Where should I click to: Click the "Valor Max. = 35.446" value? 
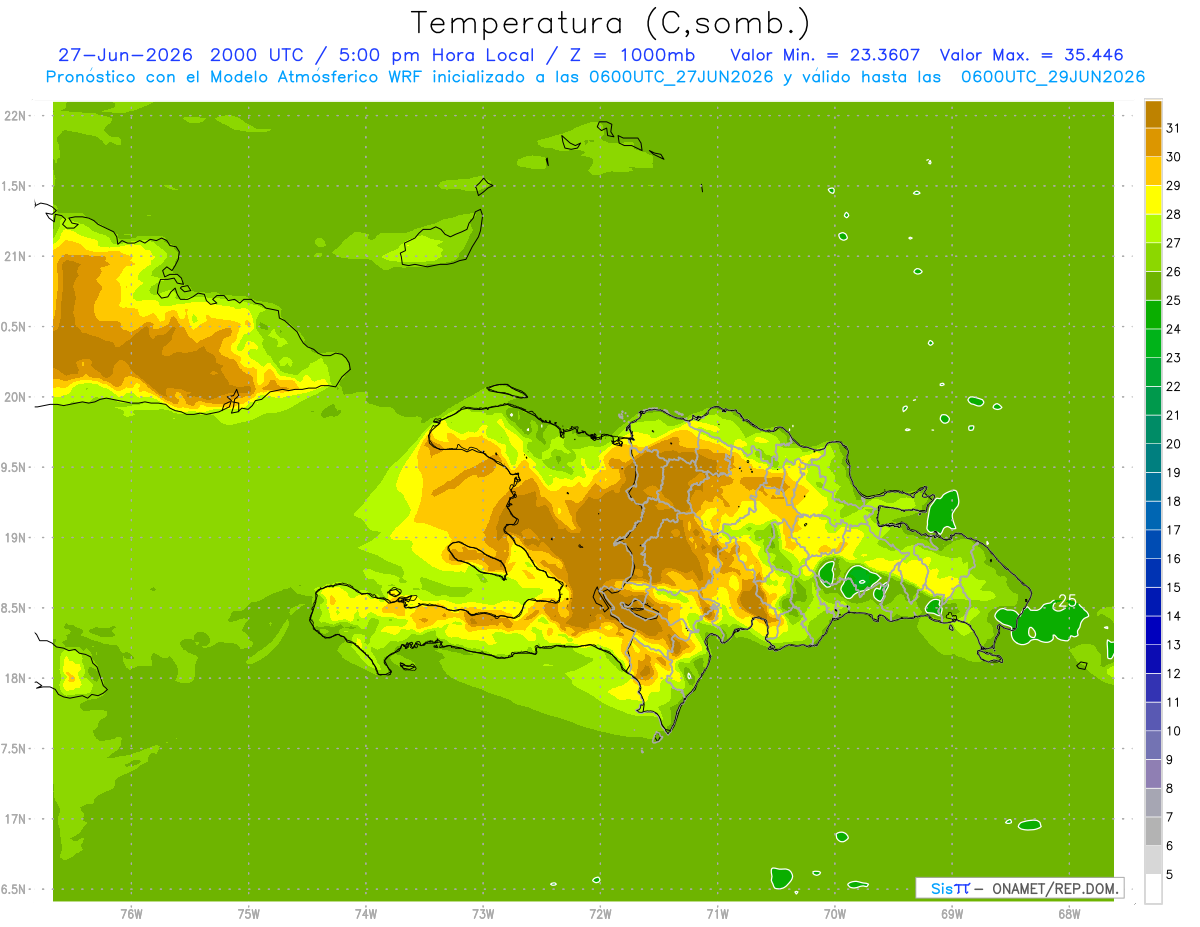1032,55
